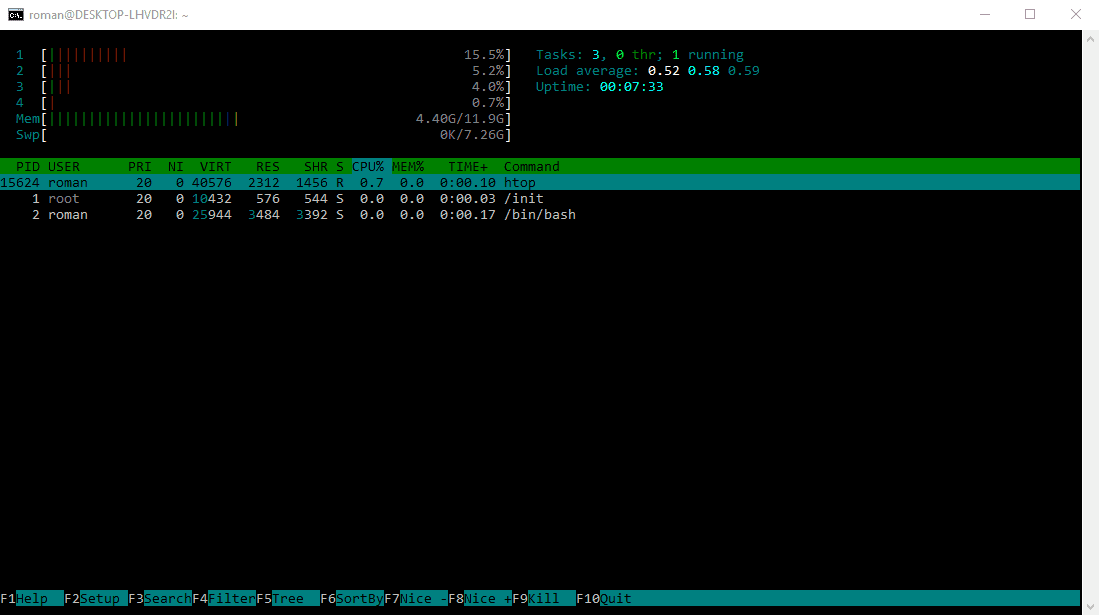Click the terminal icon in title bar
The image size is (1099, 615).
pyautogui.click(x=15, y=14)
